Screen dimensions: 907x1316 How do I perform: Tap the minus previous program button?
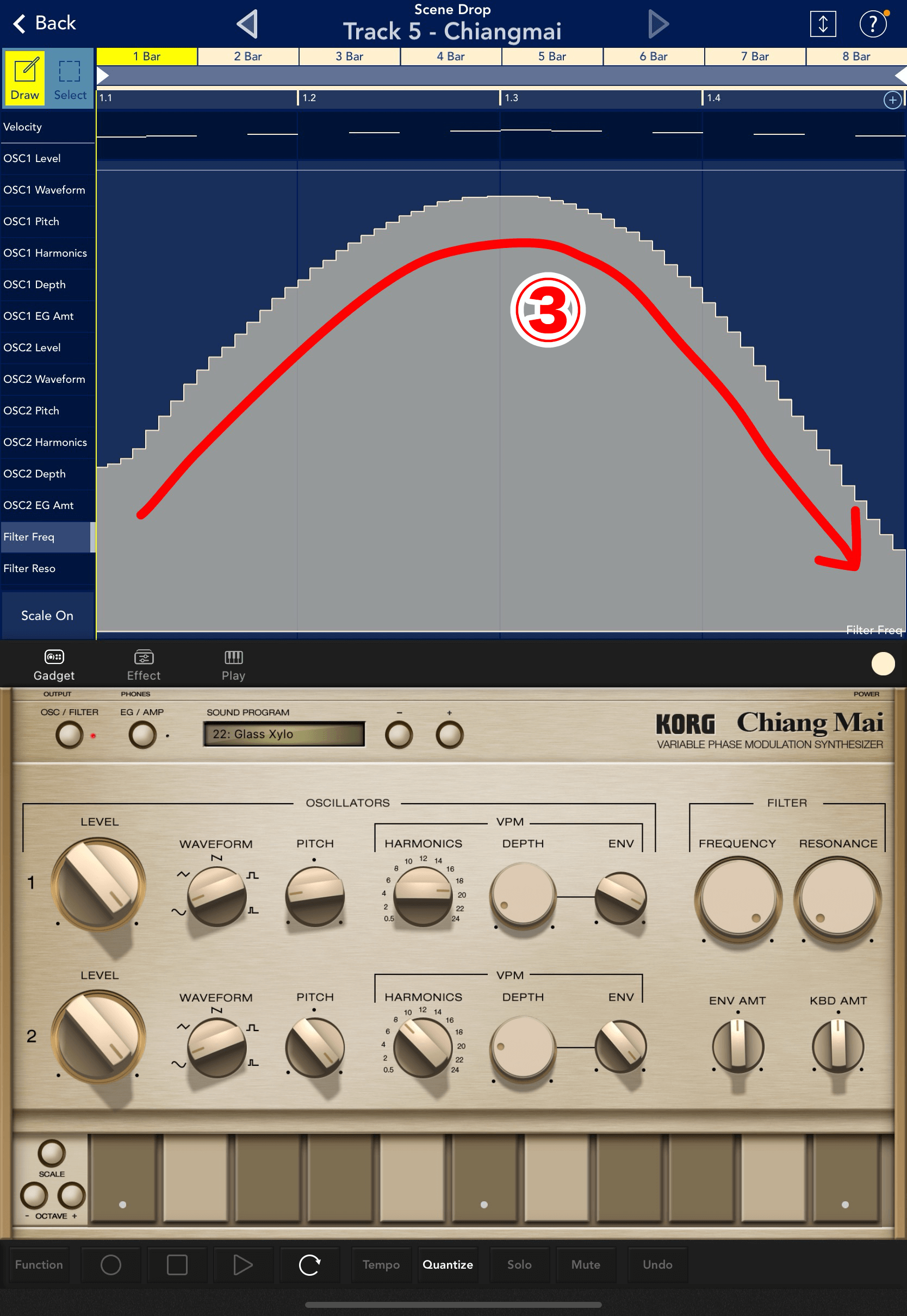click(399, 735)
